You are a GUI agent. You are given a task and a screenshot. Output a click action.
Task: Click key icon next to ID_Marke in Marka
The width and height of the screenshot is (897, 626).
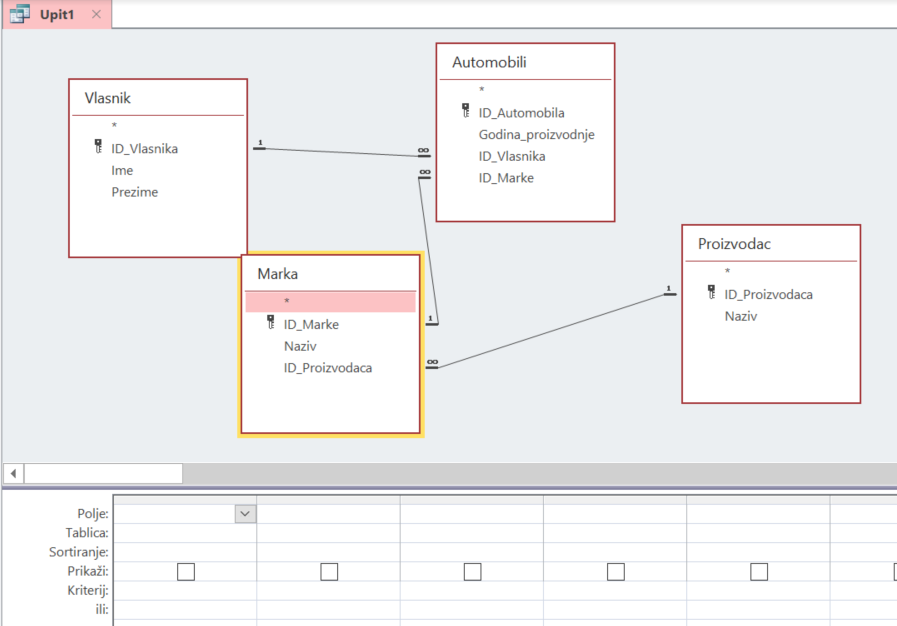tap(271, 323)
